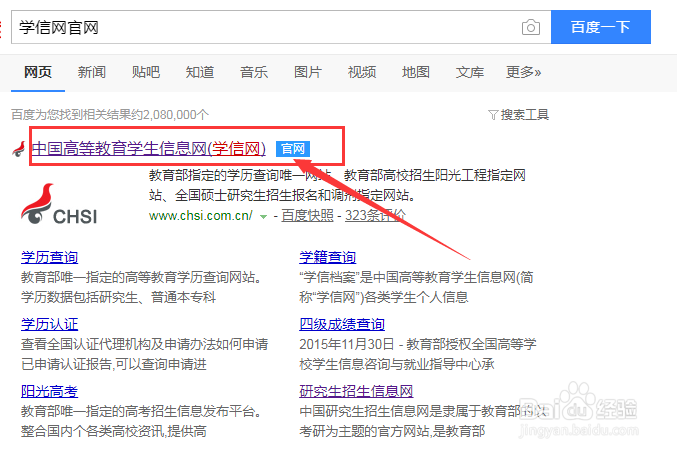Screen dimensions: 677x454
Task: Open the 视频 tab
Action: coord(362,72)
